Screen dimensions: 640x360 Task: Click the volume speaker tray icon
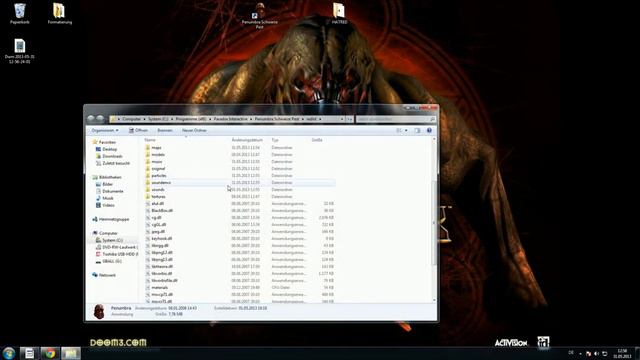[596, 353]
